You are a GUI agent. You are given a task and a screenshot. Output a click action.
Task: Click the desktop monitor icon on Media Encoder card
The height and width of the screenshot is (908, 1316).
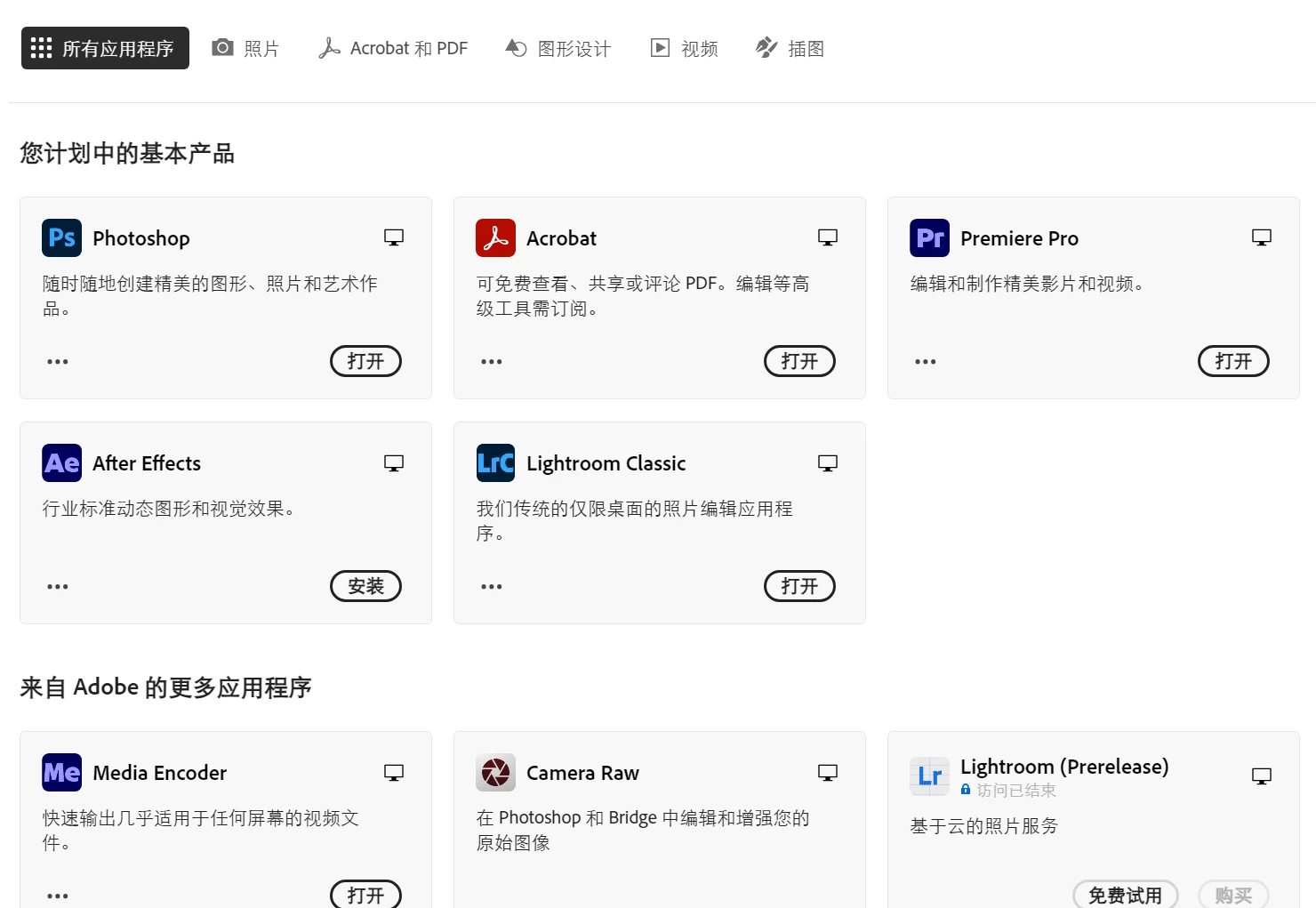pyautogui.click(x=394, y=773)
